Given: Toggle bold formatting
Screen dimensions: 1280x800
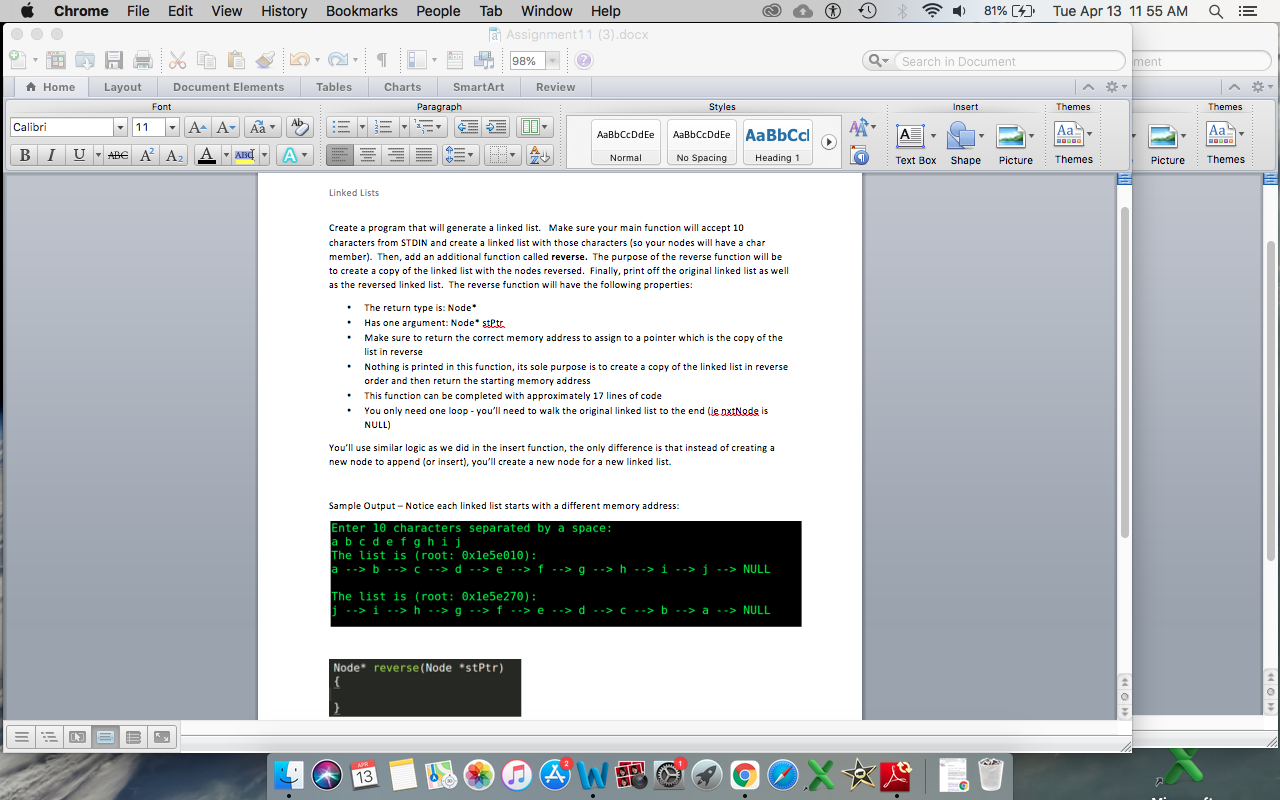Looking at the screenshot, I should click(x=24, y=155).
